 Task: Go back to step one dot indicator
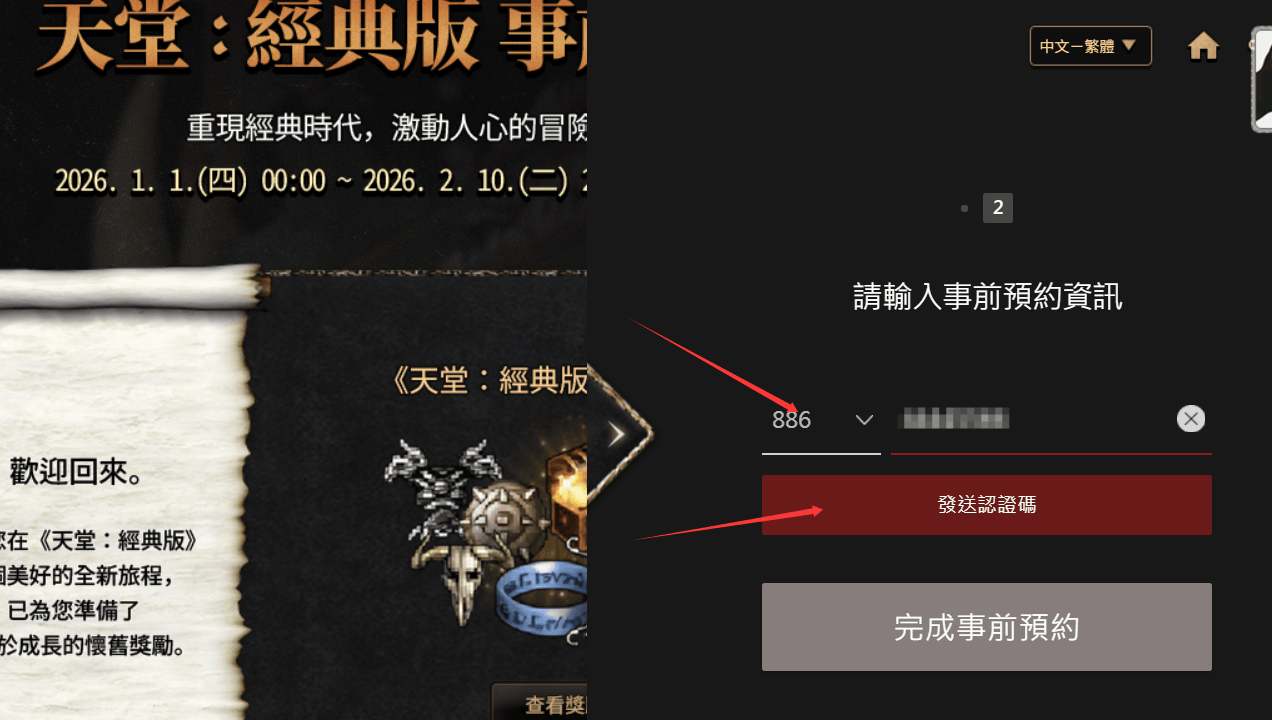click(964, 208)
